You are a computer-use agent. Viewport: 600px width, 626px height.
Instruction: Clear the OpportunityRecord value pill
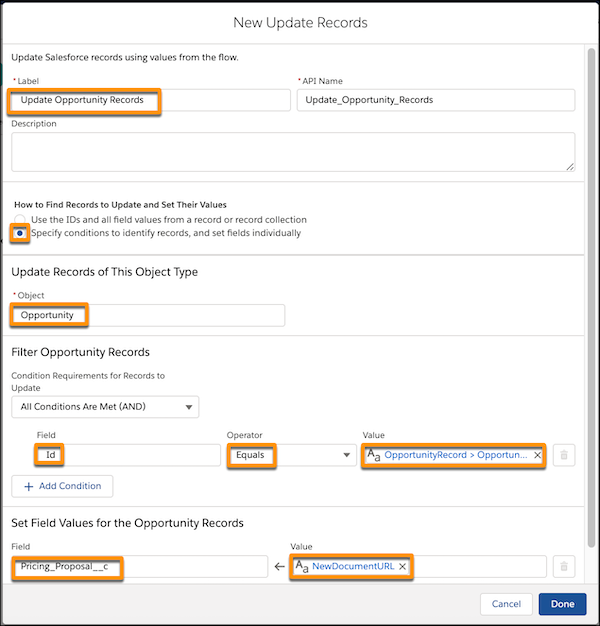pos(537,455)
